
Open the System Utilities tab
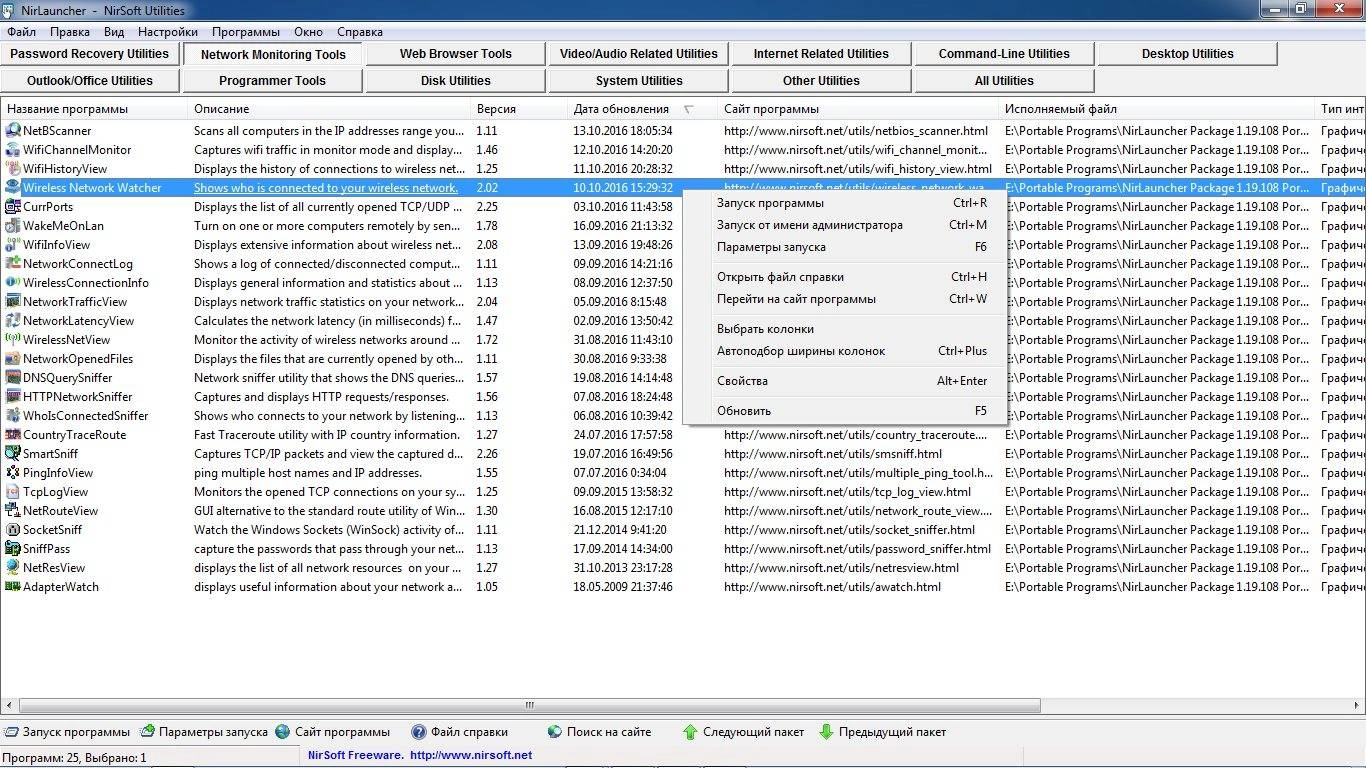click(x=638, y=81)
